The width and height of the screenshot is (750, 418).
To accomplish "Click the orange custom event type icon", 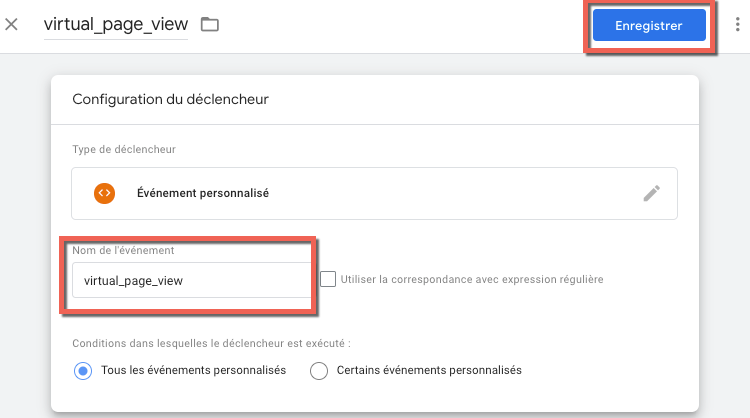I will coord(105,193).
